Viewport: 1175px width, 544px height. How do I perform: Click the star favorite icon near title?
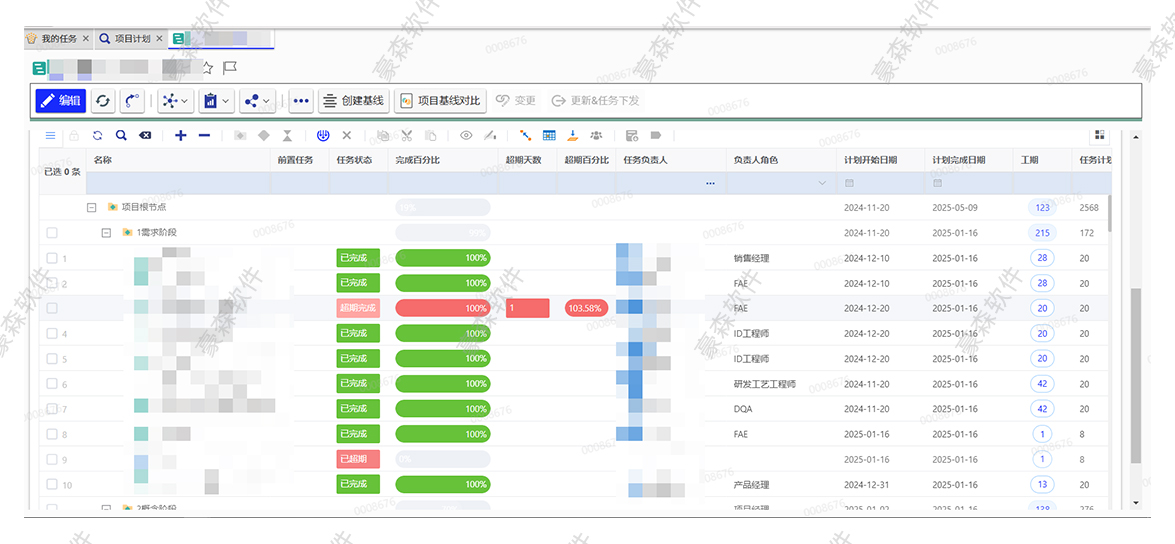(x=207, y=68)
